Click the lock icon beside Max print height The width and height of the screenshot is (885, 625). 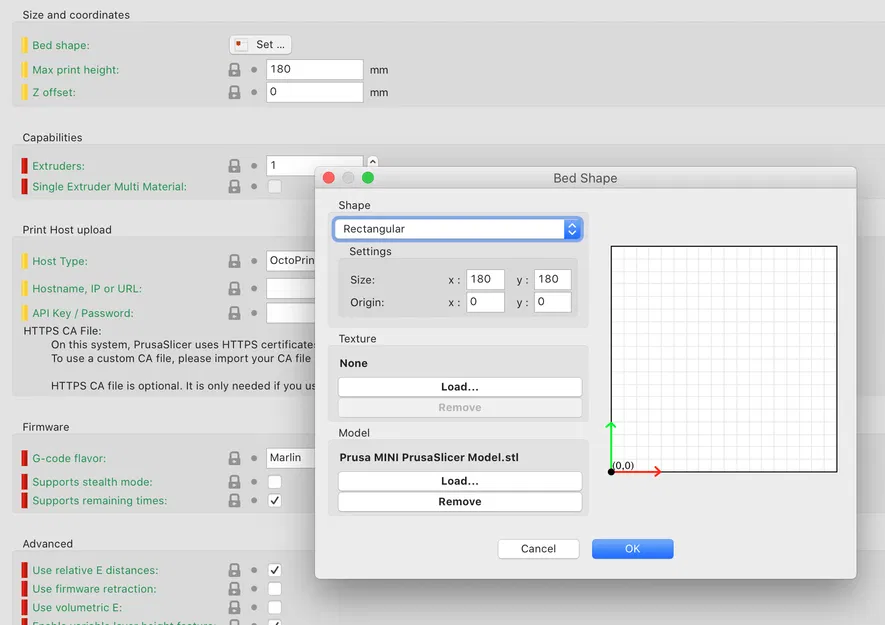click(x=234, y=70)
